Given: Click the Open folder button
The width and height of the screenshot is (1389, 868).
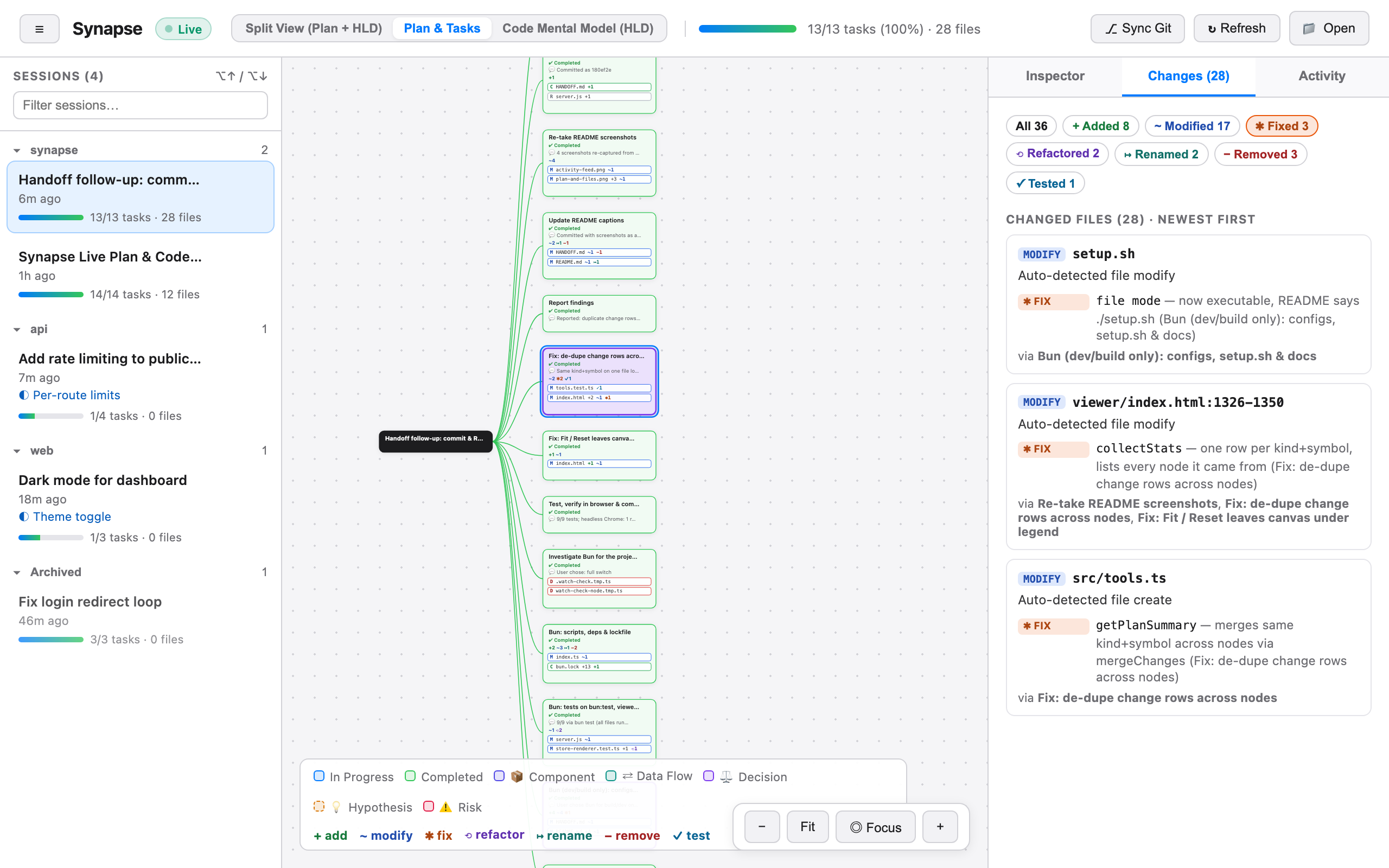Looking at the screenshot, I should click(x=1329, y=29).
